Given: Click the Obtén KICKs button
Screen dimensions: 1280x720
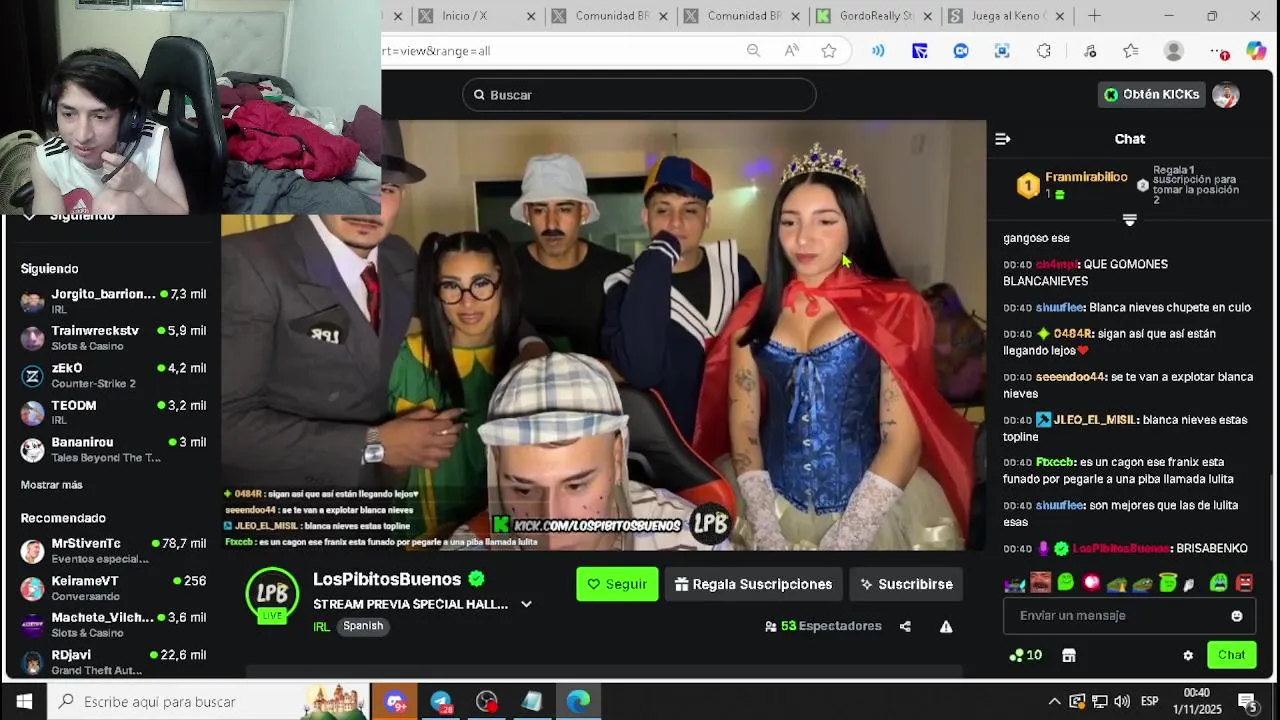Looking at the screenshot, I should (1151, 95).
